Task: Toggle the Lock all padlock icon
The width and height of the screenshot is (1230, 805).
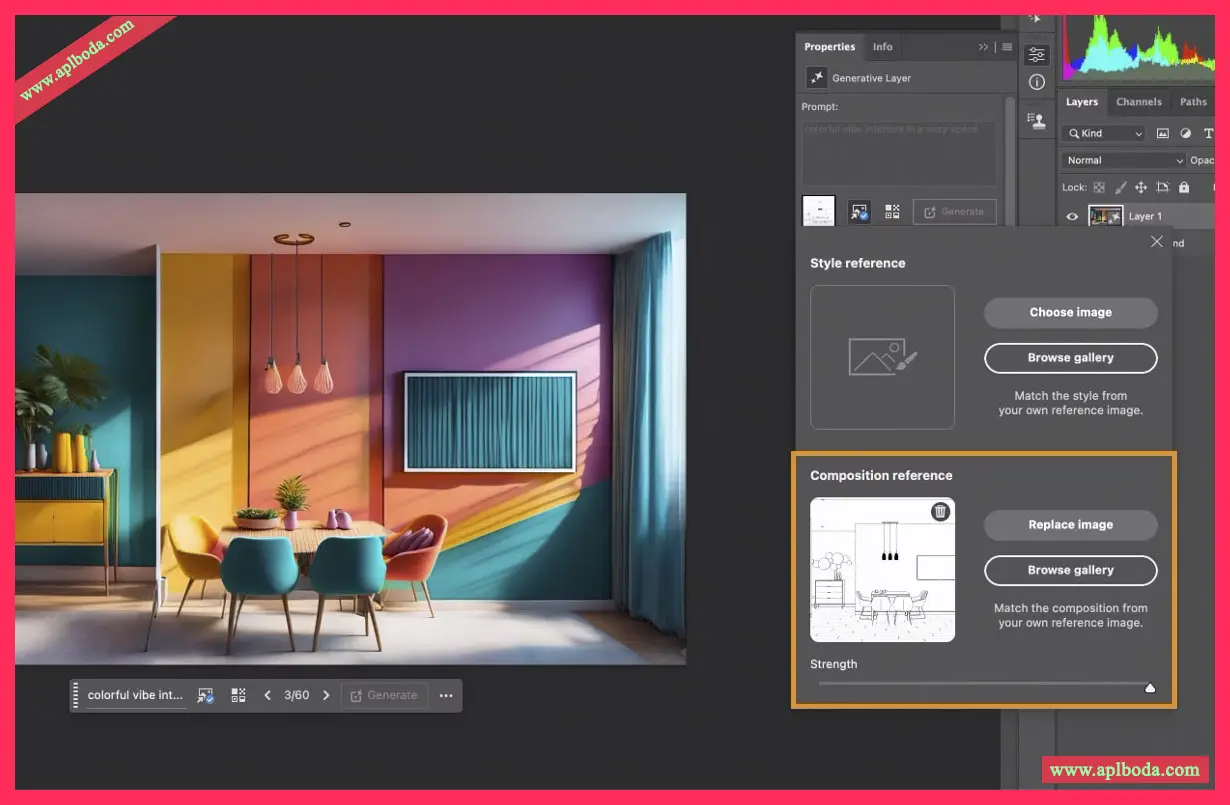Action: [x=1184, y=187]
